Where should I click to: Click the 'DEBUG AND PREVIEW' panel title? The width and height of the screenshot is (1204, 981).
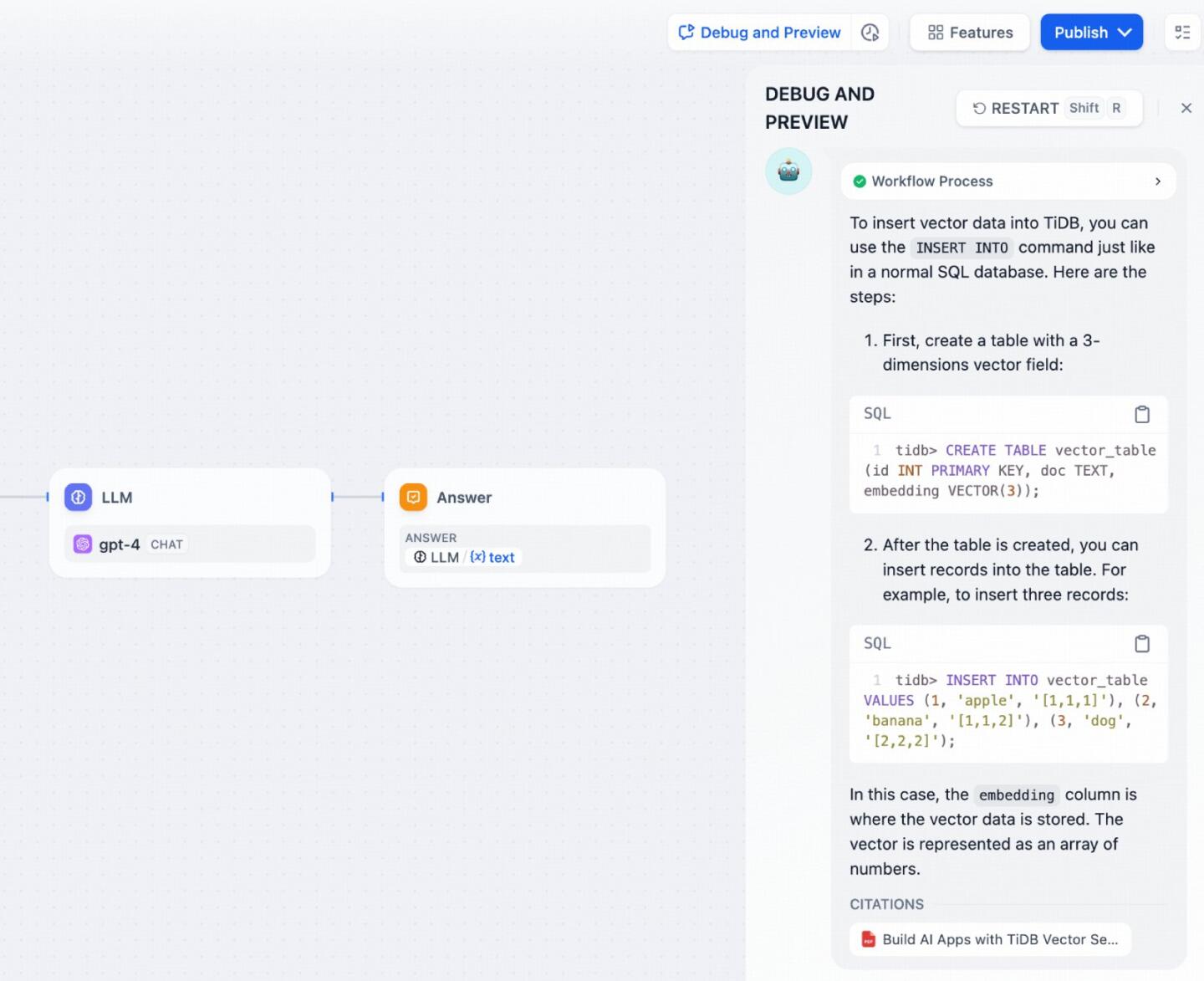[819, 108]
